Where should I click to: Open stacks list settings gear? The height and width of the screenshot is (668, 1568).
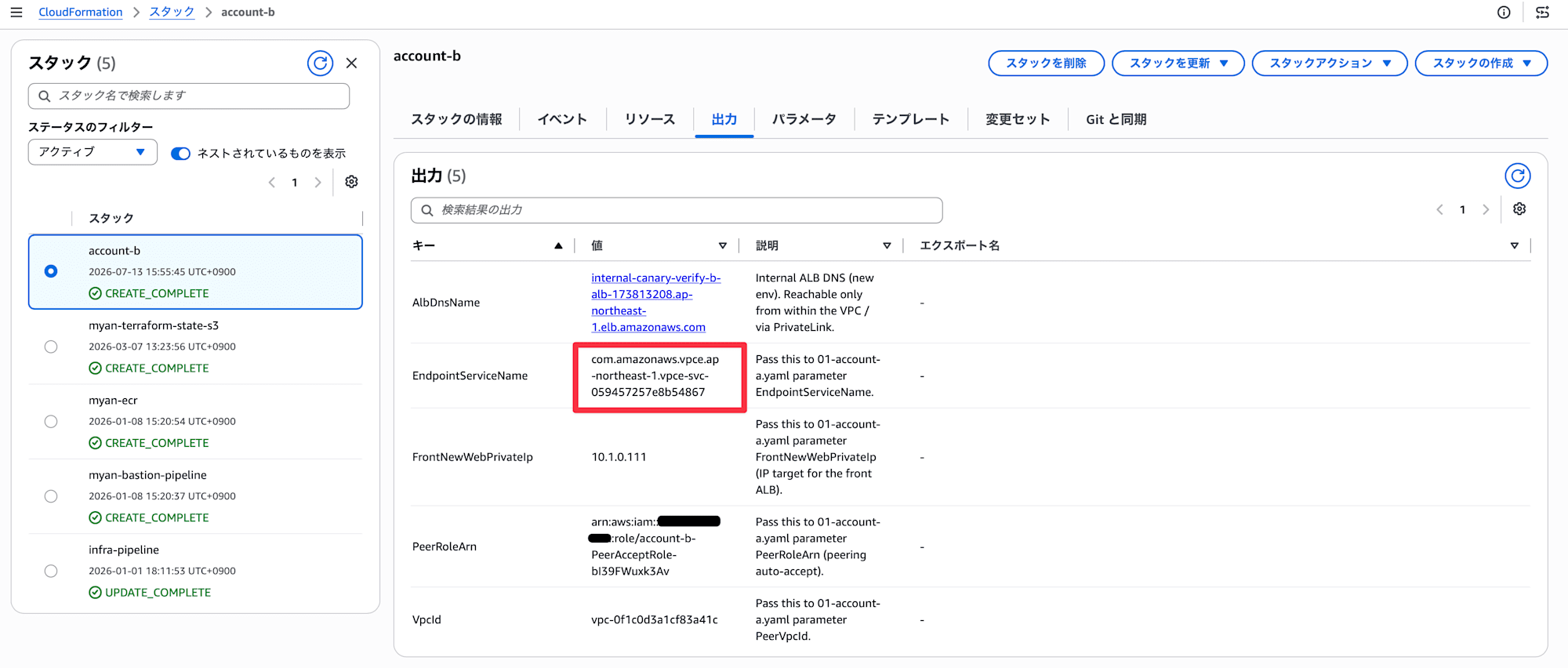tap(351, 182)
